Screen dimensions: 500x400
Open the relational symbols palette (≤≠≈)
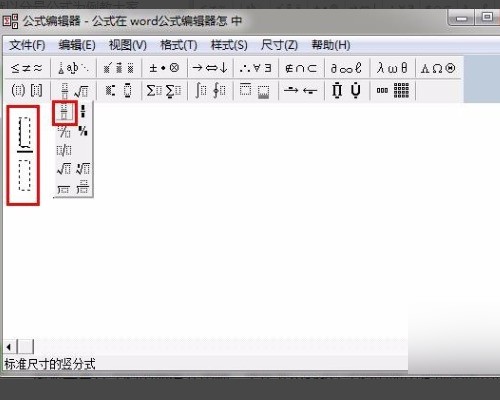pos(27,68)
